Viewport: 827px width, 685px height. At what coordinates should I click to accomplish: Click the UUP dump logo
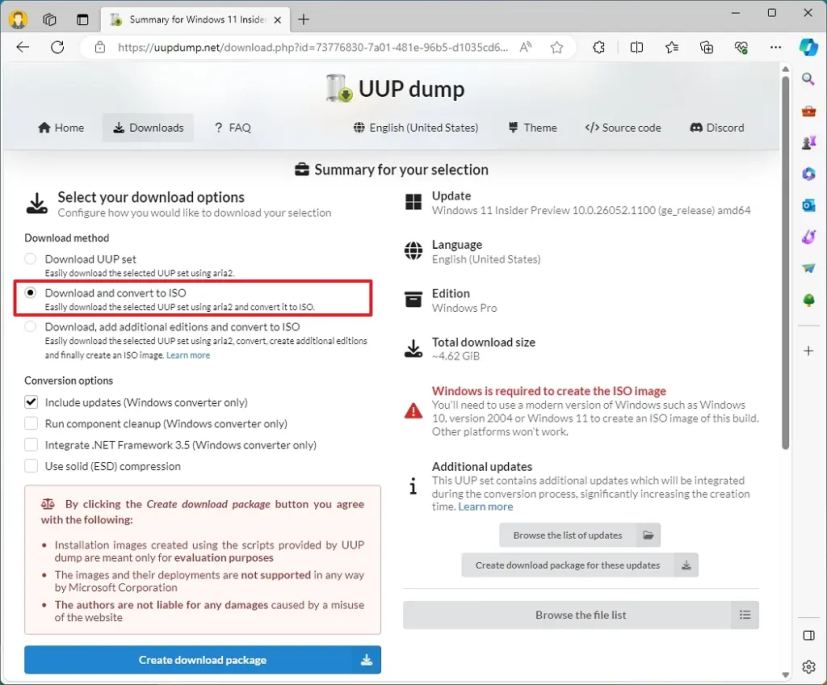pyautogui.click(x=395, y=89)
